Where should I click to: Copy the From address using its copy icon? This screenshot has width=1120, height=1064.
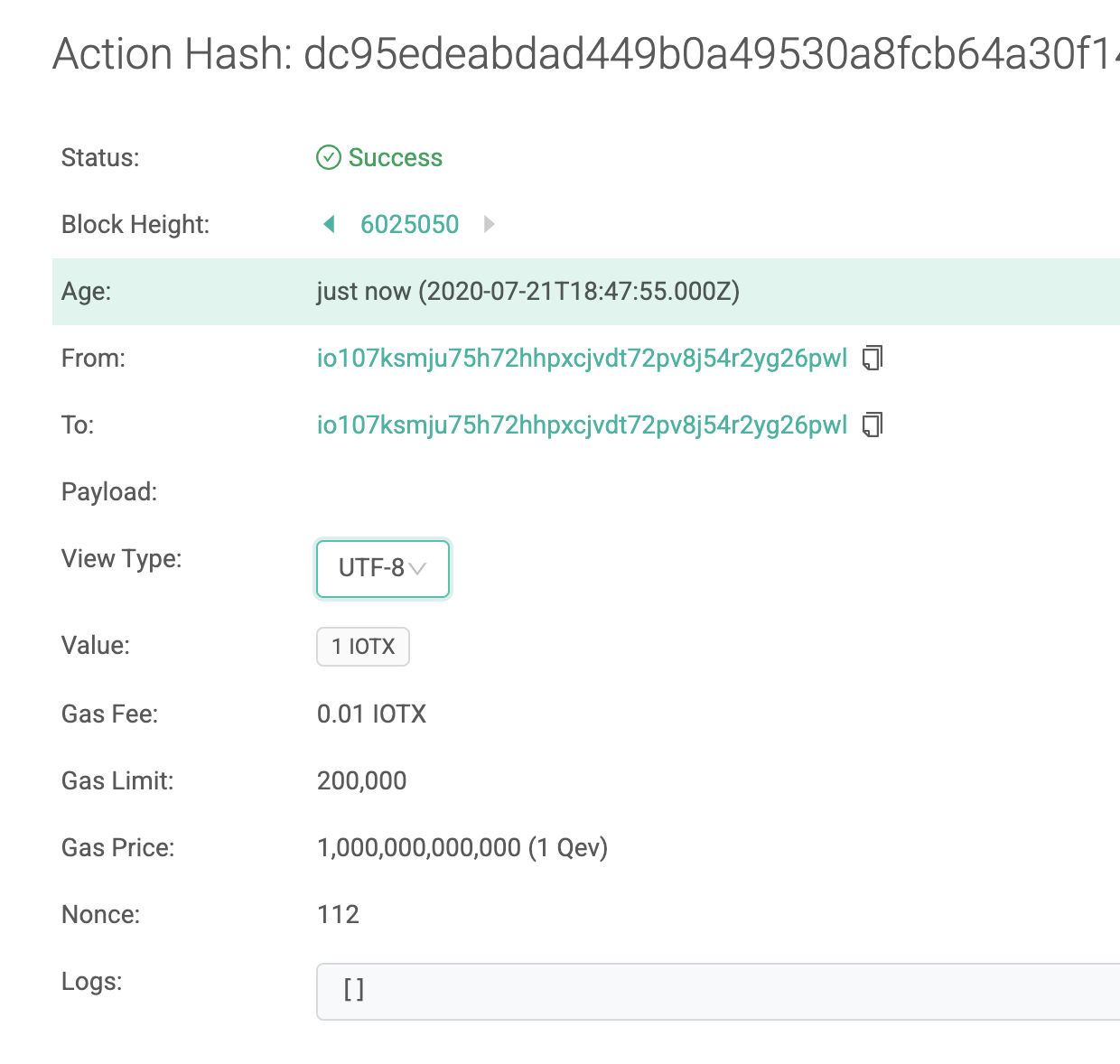click(872, 358)
